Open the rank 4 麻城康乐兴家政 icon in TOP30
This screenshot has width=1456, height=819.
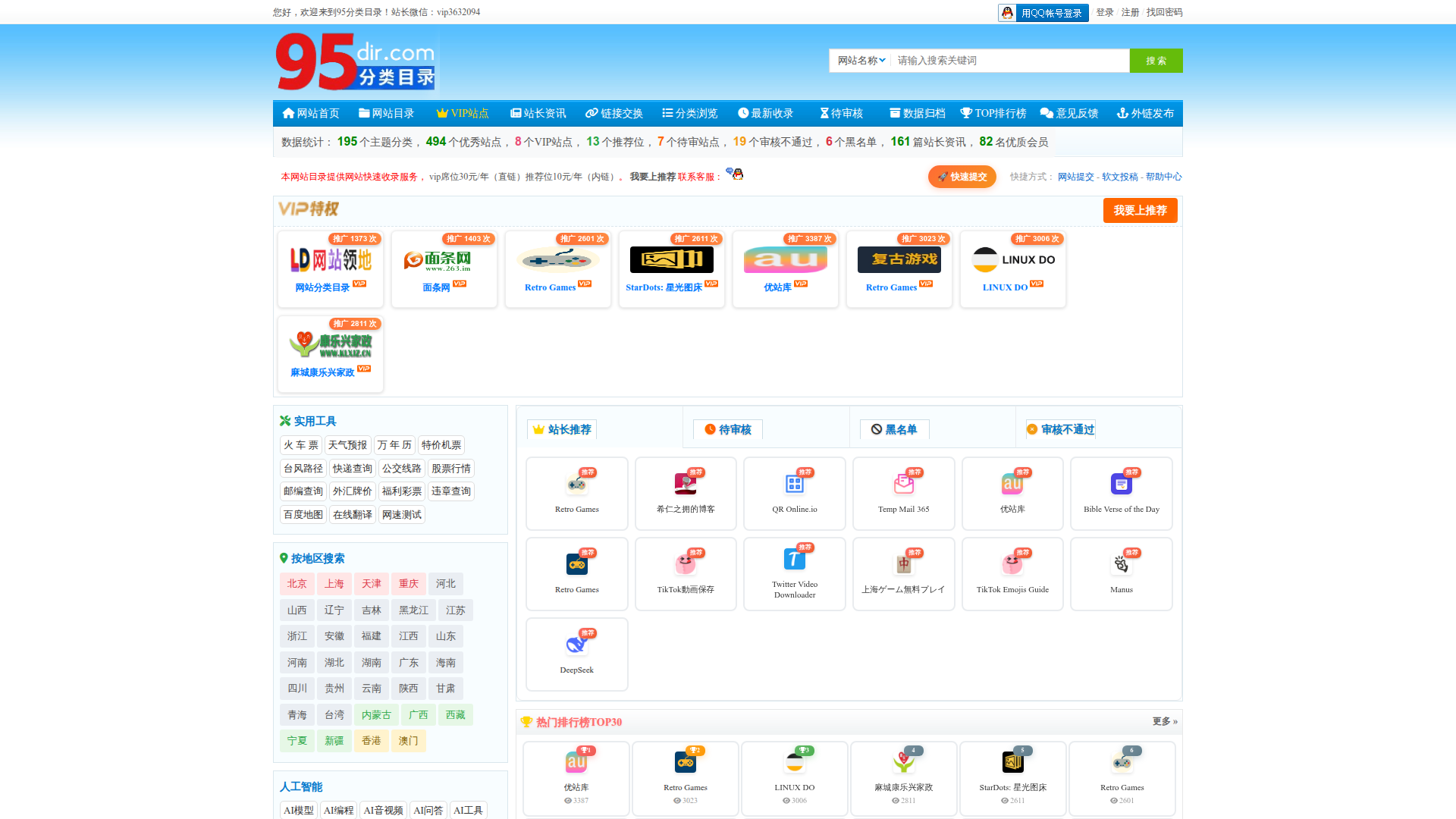tap(903, 762)
